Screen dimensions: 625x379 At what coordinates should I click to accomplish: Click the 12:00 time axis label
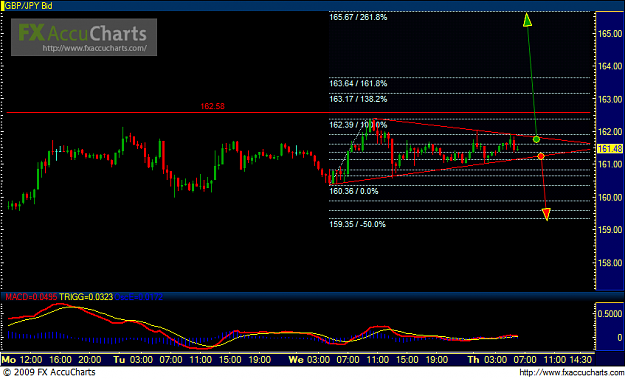31,360
